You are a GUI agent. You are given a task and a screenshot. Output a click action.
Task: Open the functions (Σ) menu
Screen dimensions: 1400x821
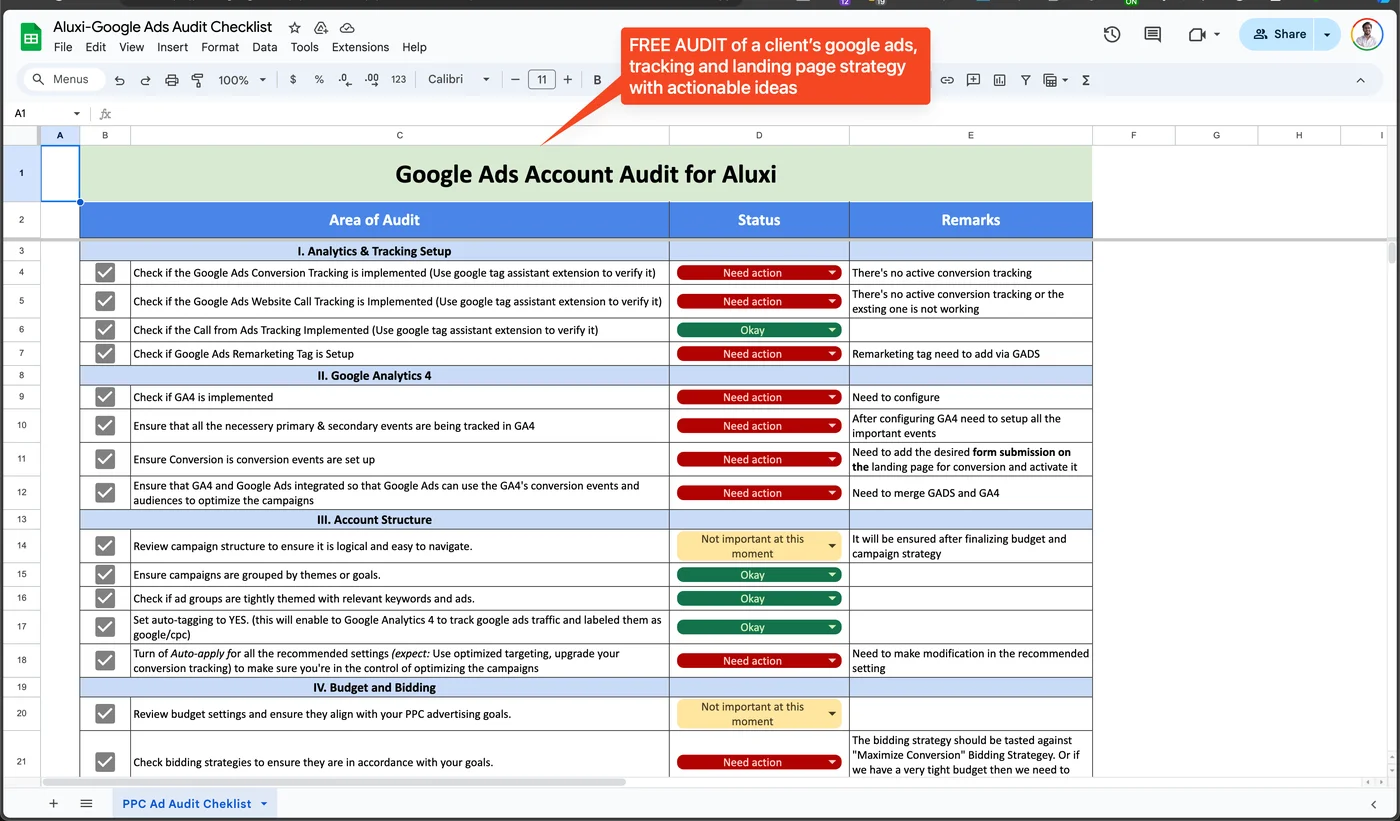[x=1085, y=79]
